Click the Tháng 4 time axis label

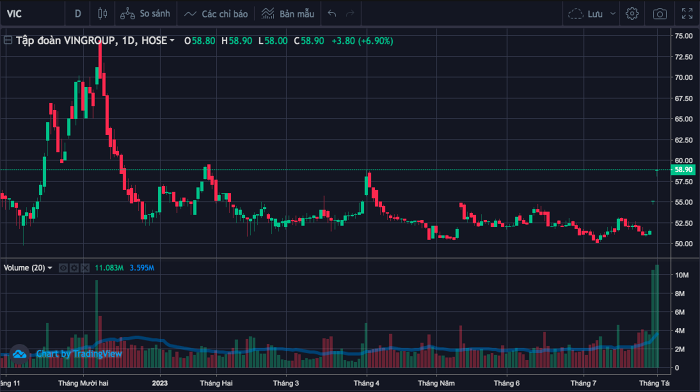click(x=367, y=383)
